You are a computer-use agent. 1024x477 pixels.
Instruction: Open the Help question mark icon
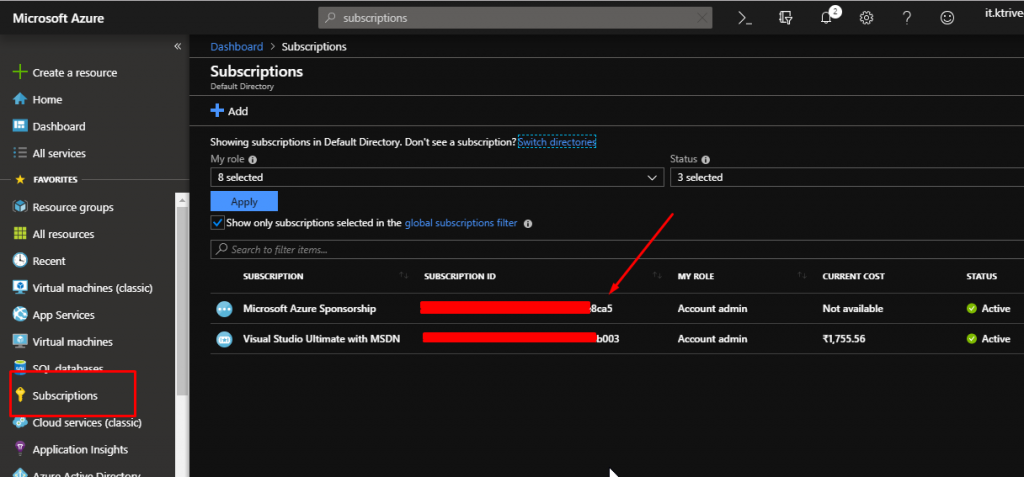(906, 18)
